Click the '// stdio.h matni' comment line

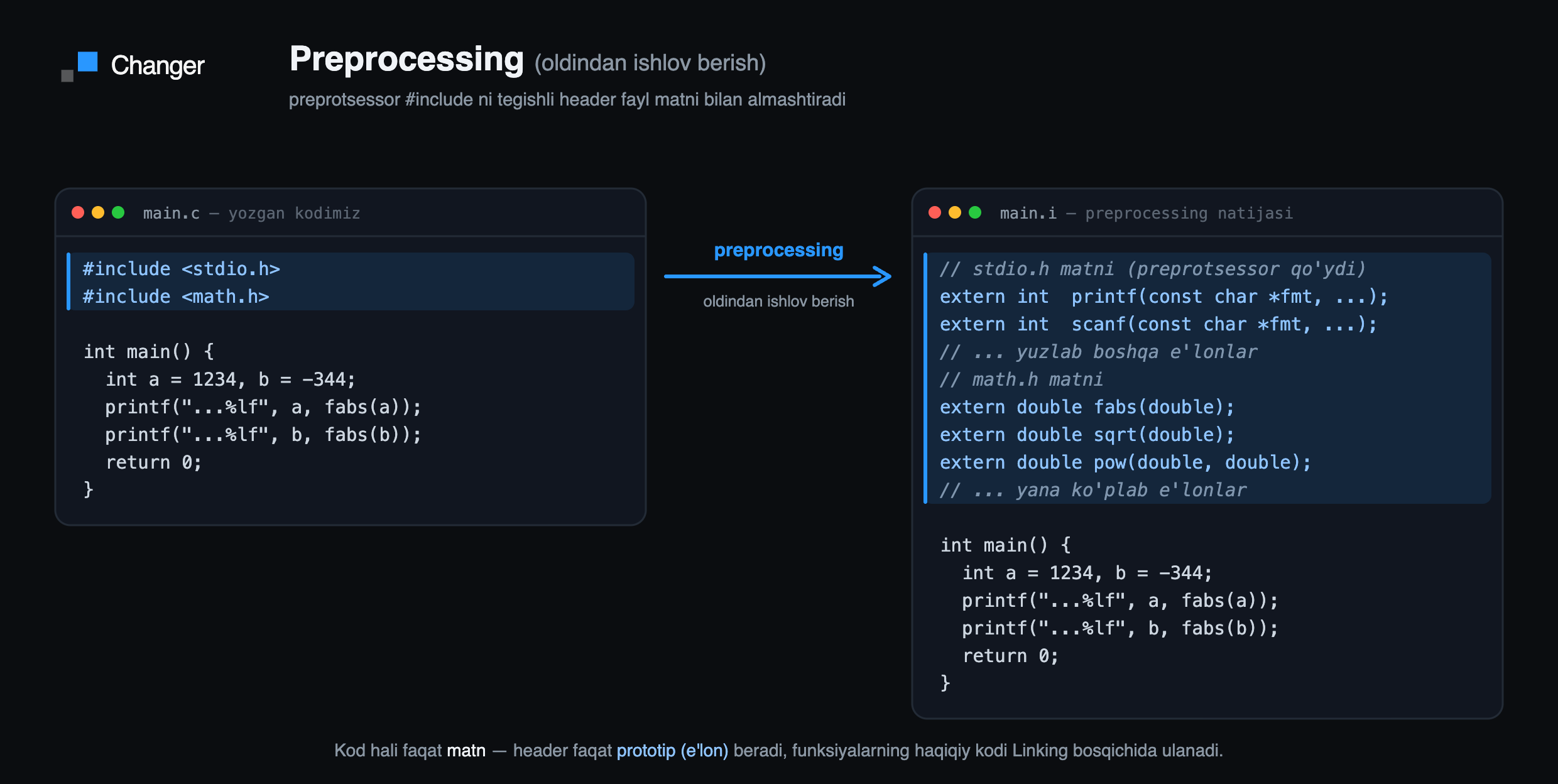[x=1153, y=269]
